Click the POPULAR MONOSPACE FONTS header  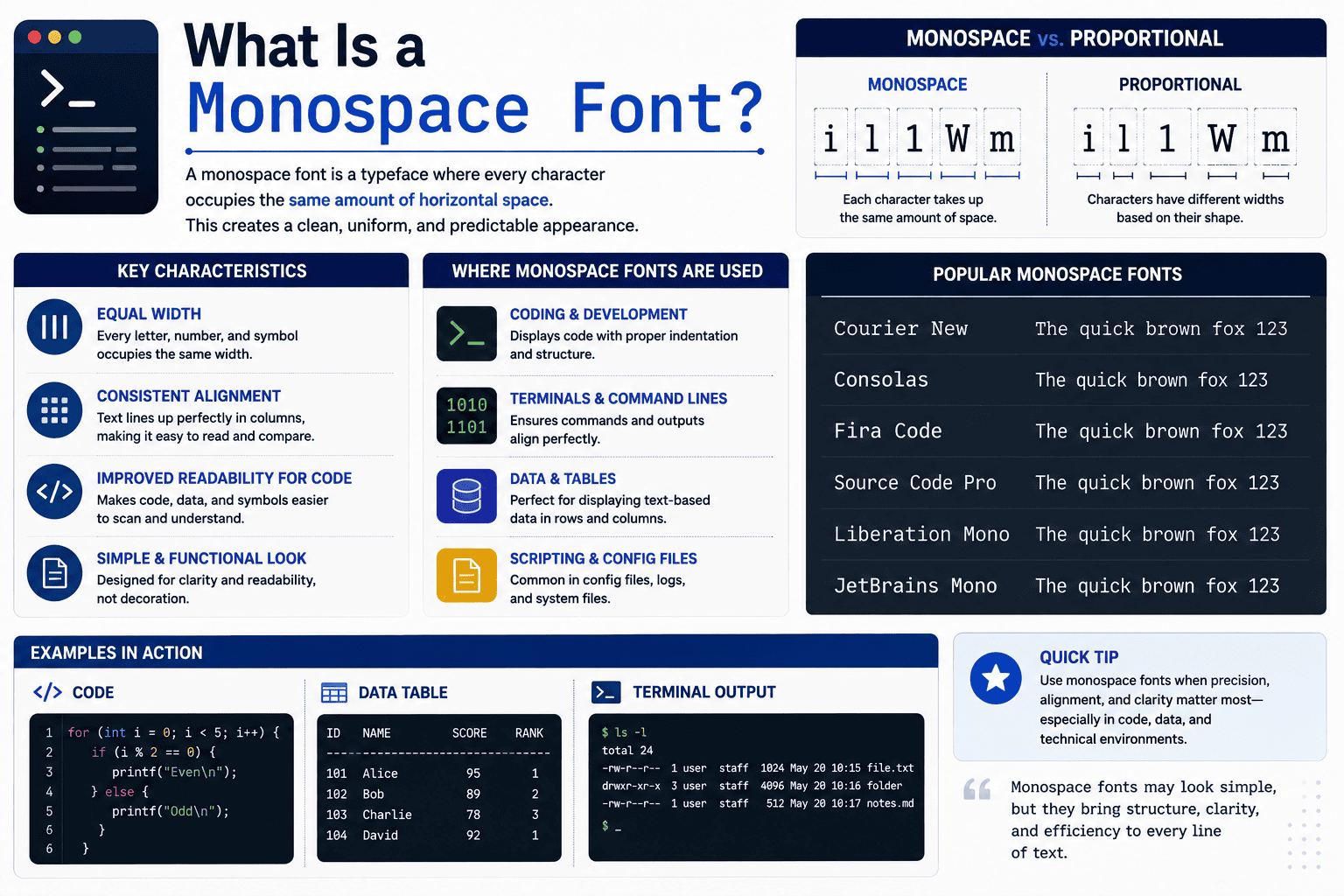coord(1057,274)
